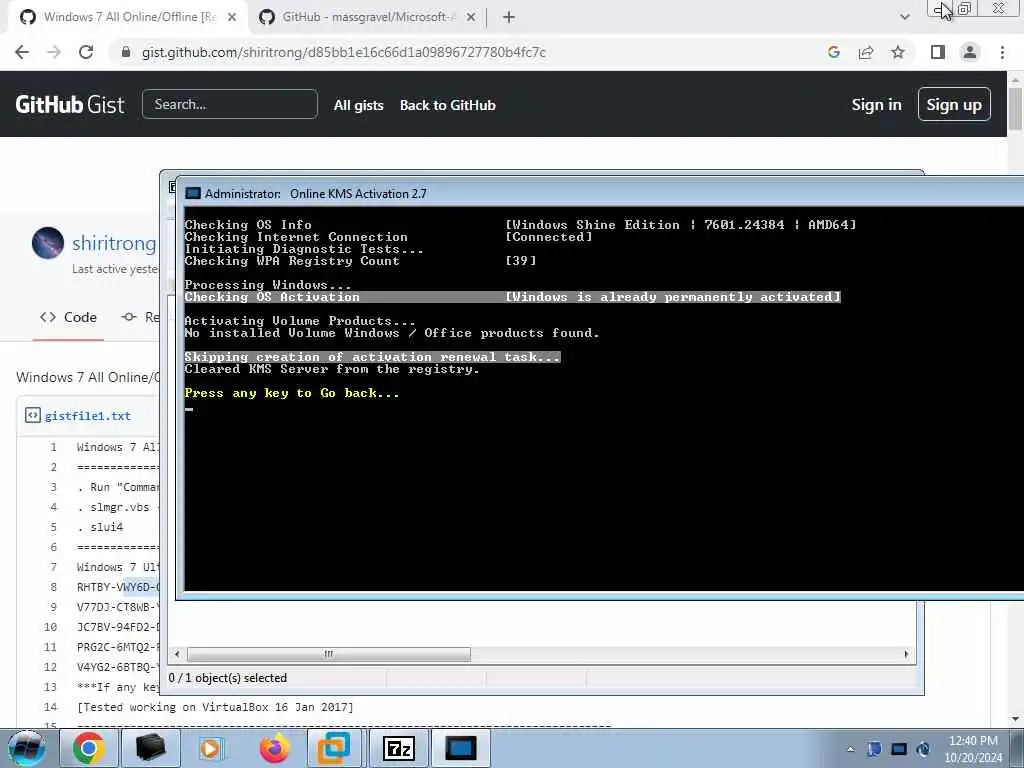Close the GitHub massgravel tab
The image size is (1024, 768).
coord(471,18)
